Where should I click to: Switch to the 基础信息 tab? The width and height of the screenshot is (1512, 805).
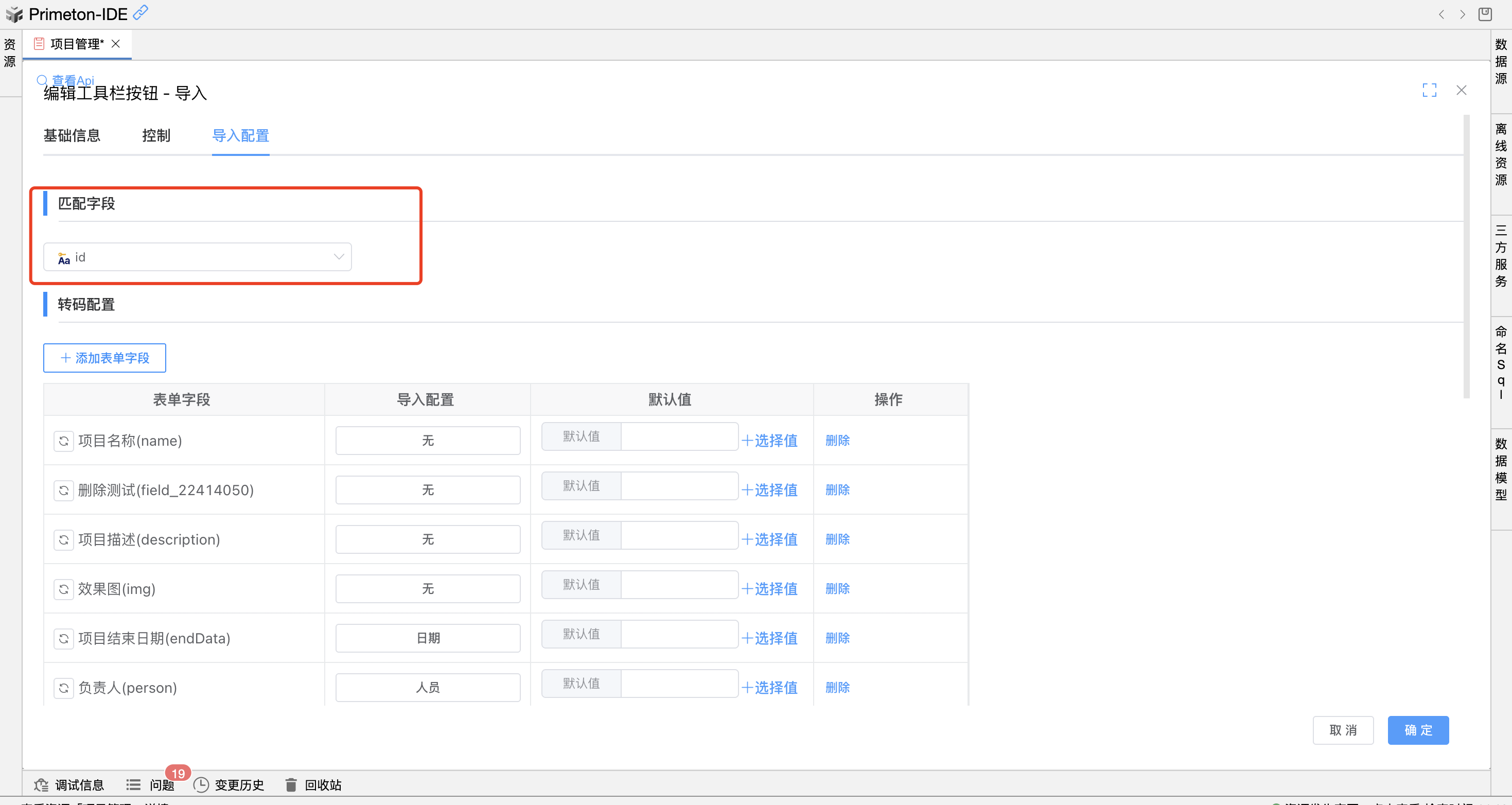(x=72, y=136)
